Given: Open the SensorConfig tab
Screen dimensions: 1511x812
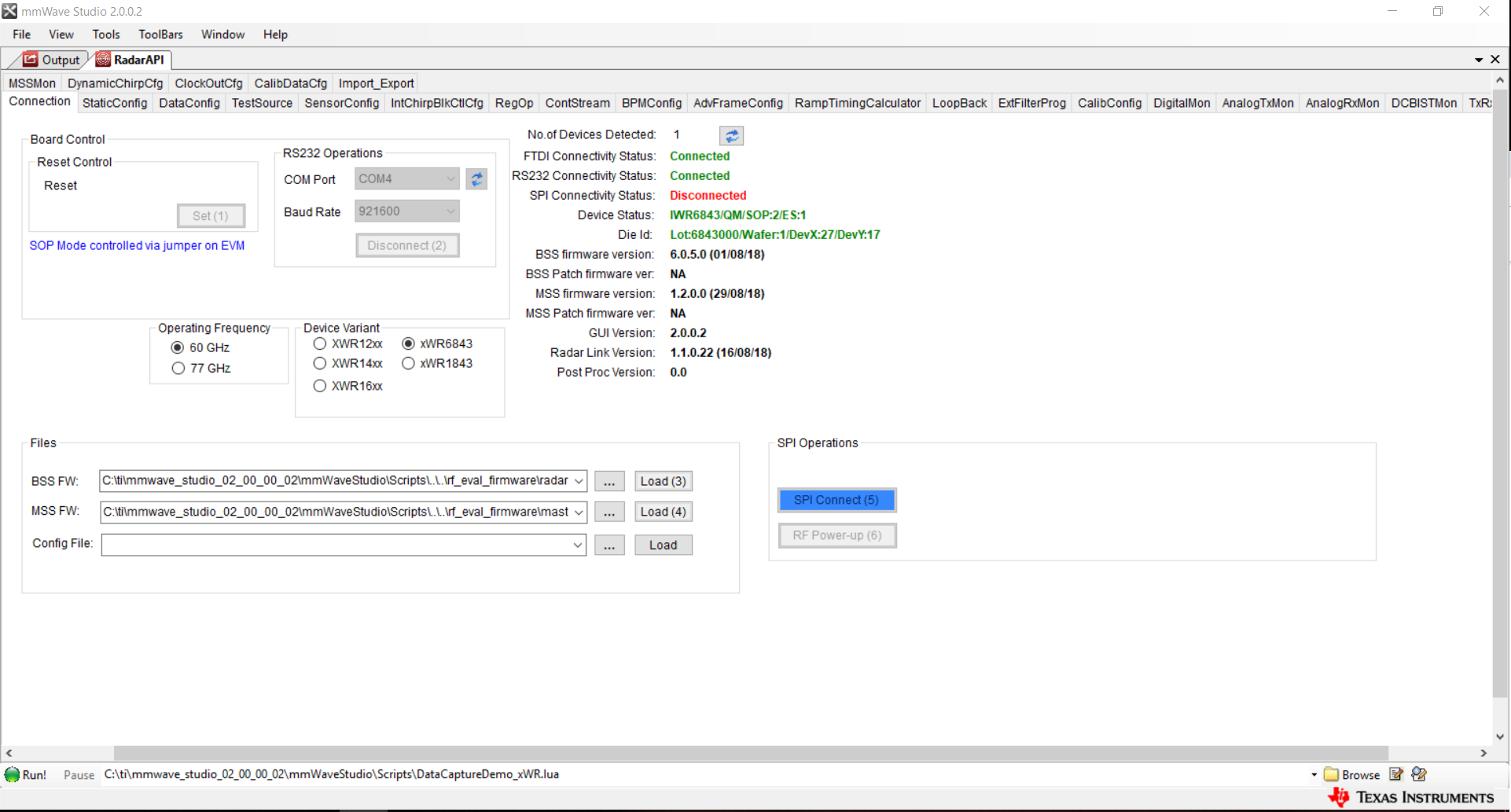Looking at the screenshot, I should (x=341, y=103).
